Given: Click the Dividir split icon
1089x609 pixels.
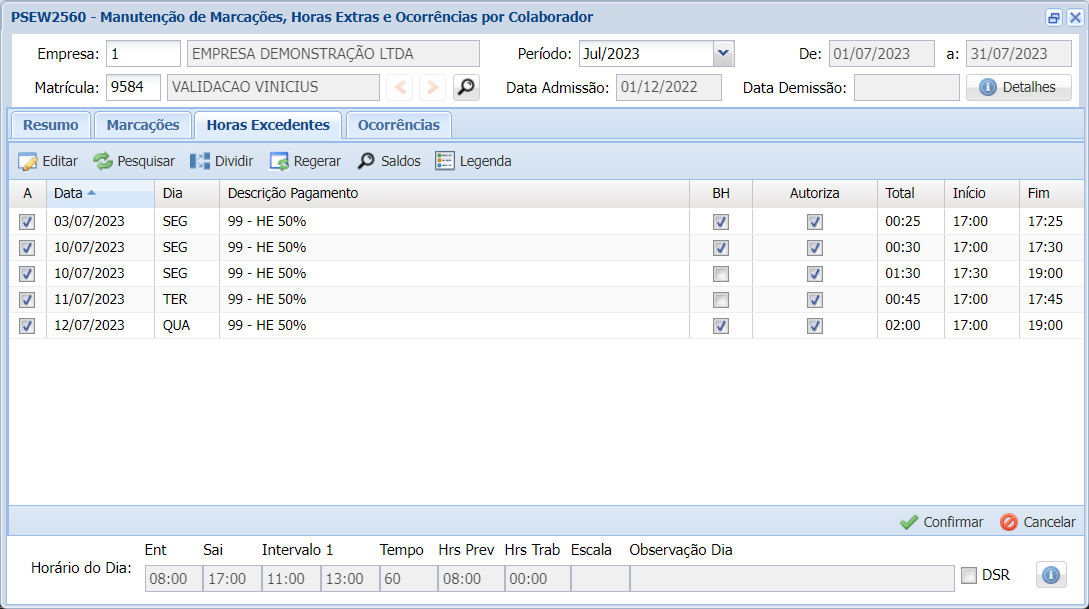Looking at the screenshot, I should [200, 161].
